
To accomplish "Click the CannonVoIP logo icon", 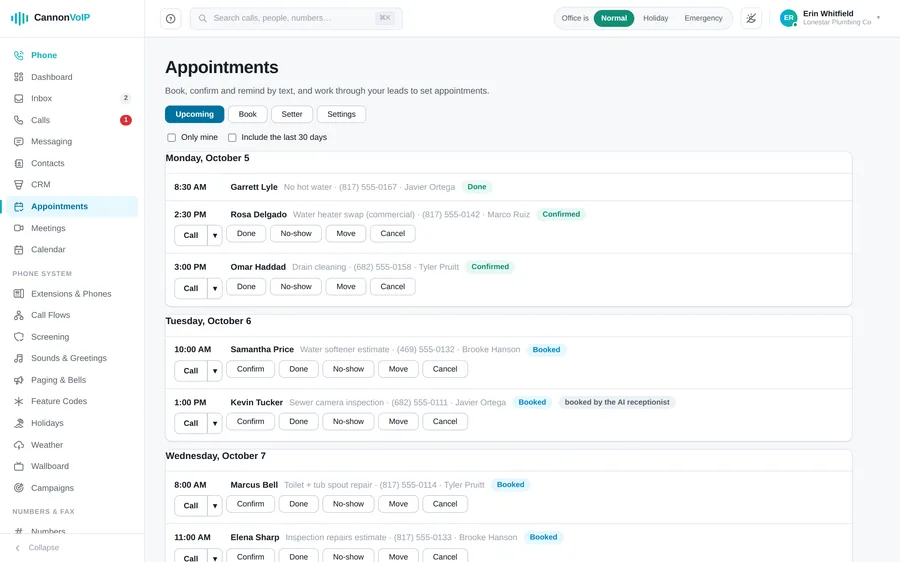I will (x=19, y=18).
